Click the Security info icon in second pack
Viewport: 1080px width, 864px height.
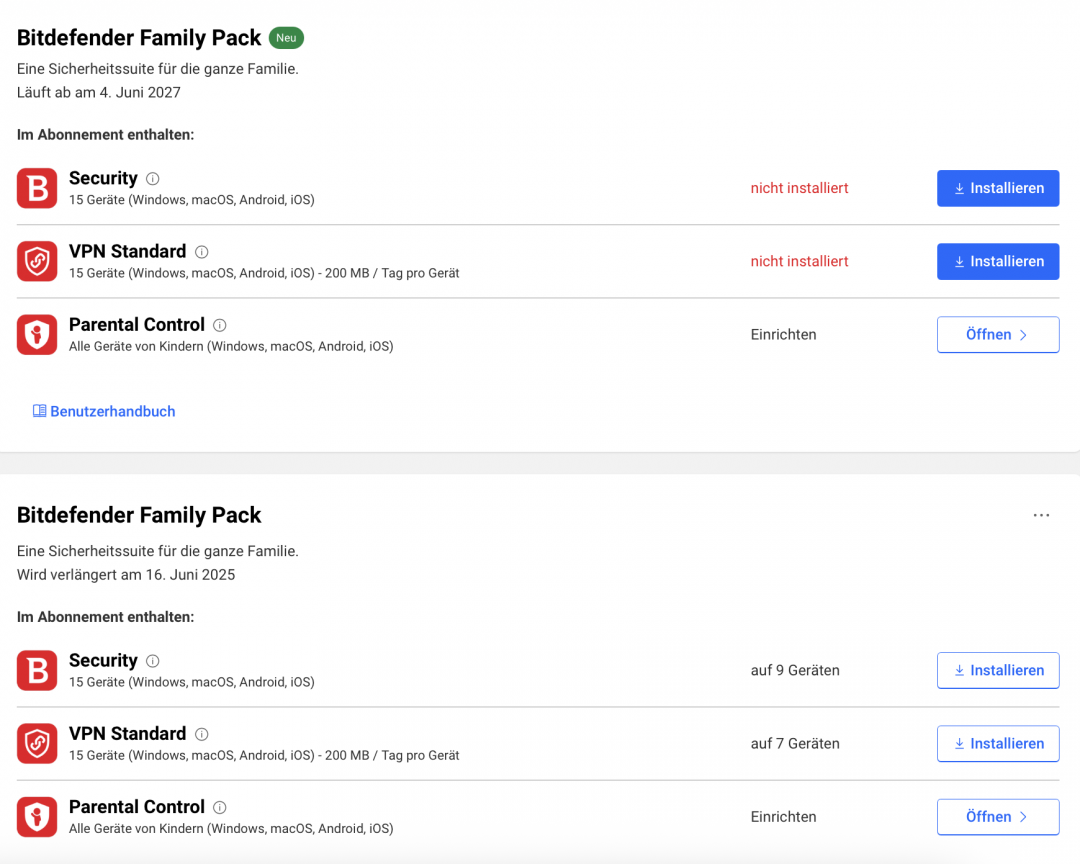point(153,661)
